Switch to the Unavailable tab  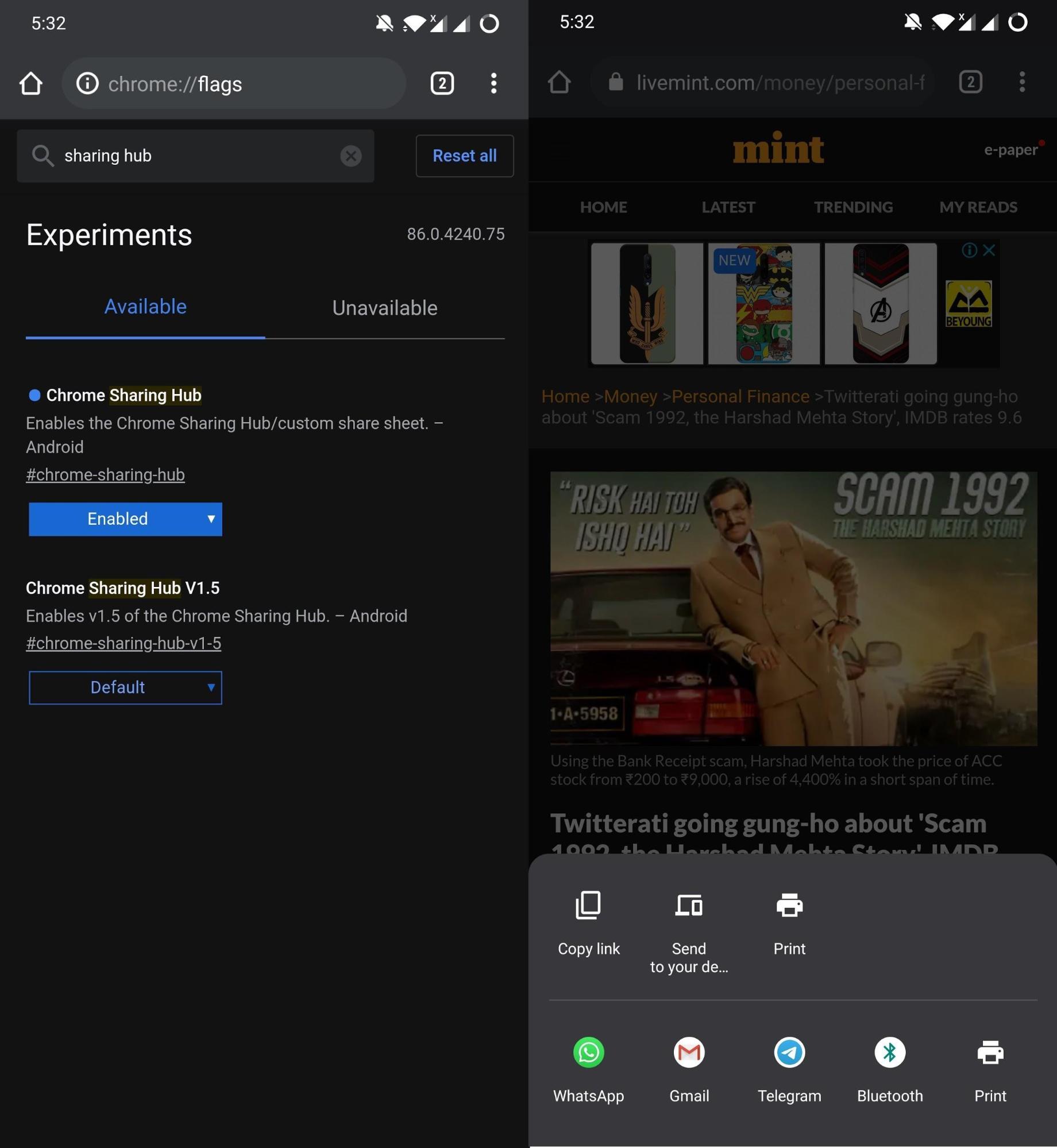[x=385, y=308]
